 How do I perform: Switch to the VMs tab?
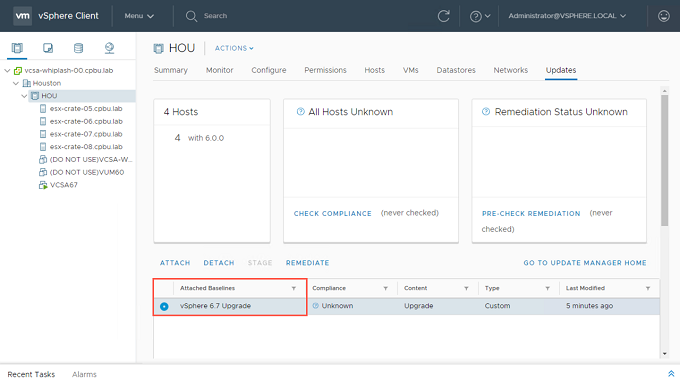click(411, 70)
